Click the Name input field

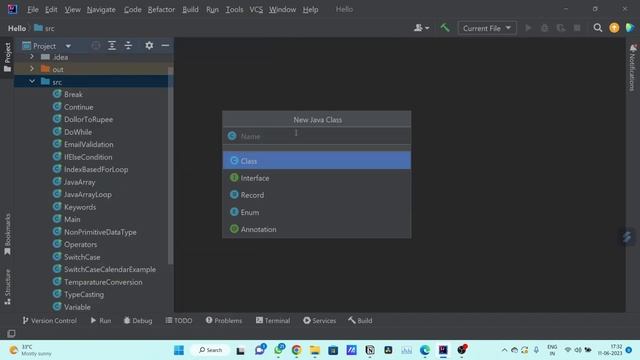tap(317, 136)
